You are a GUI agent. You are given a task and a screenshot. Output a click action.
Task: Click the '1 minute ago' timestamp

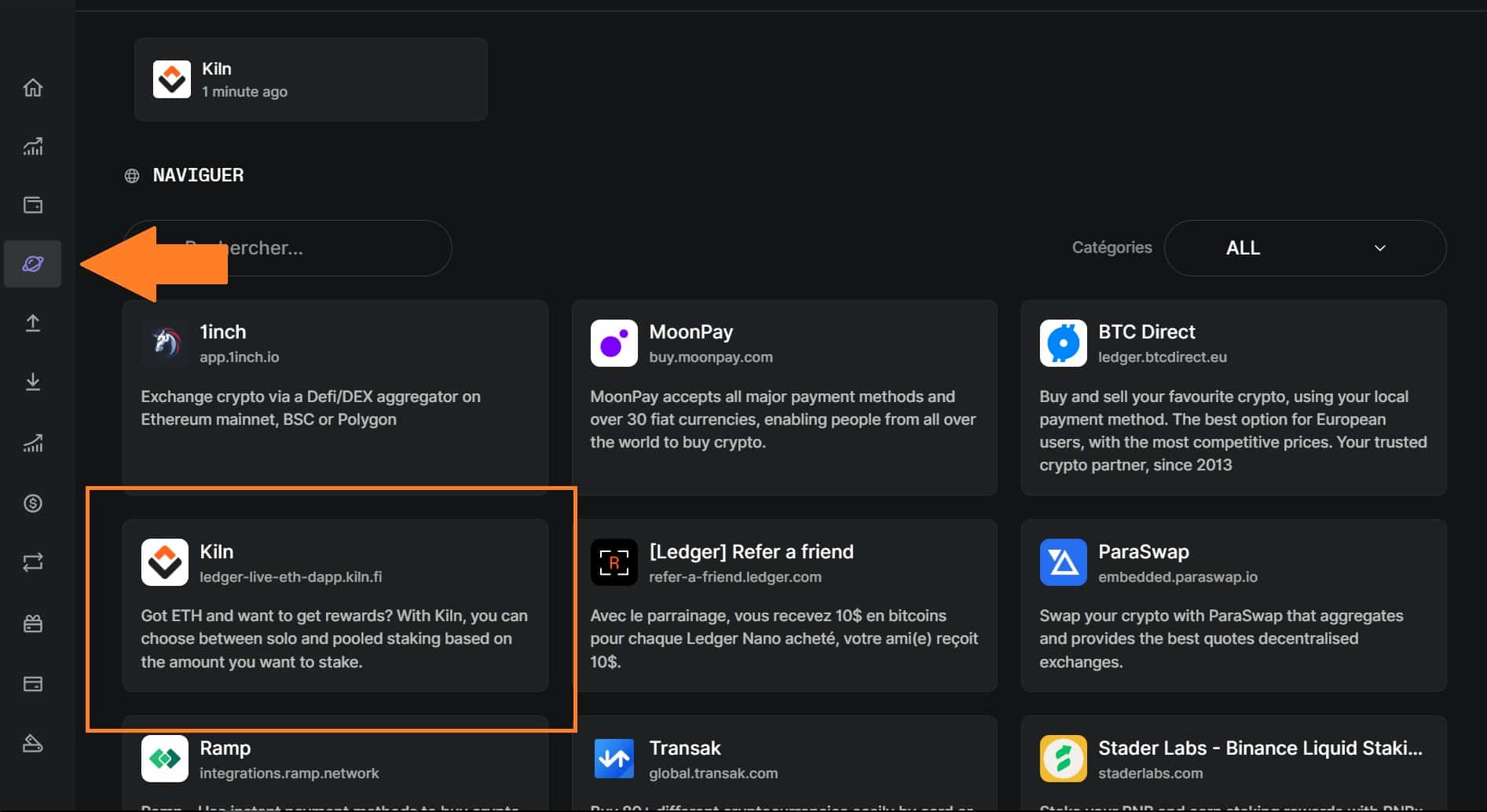[x=244, y=91]
